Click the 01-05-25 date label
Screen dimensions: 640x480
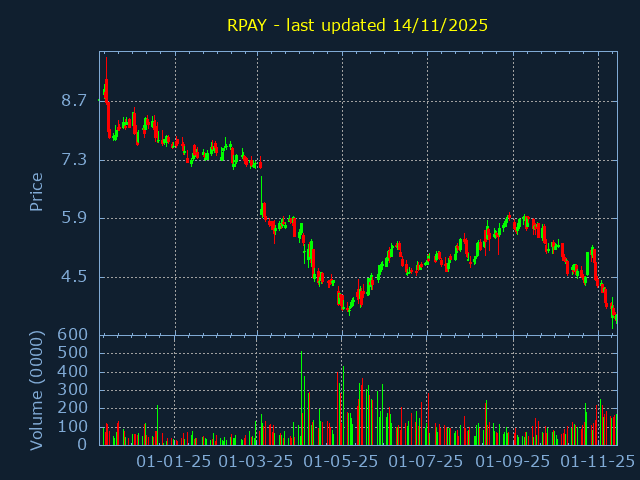tap(341, 461)
